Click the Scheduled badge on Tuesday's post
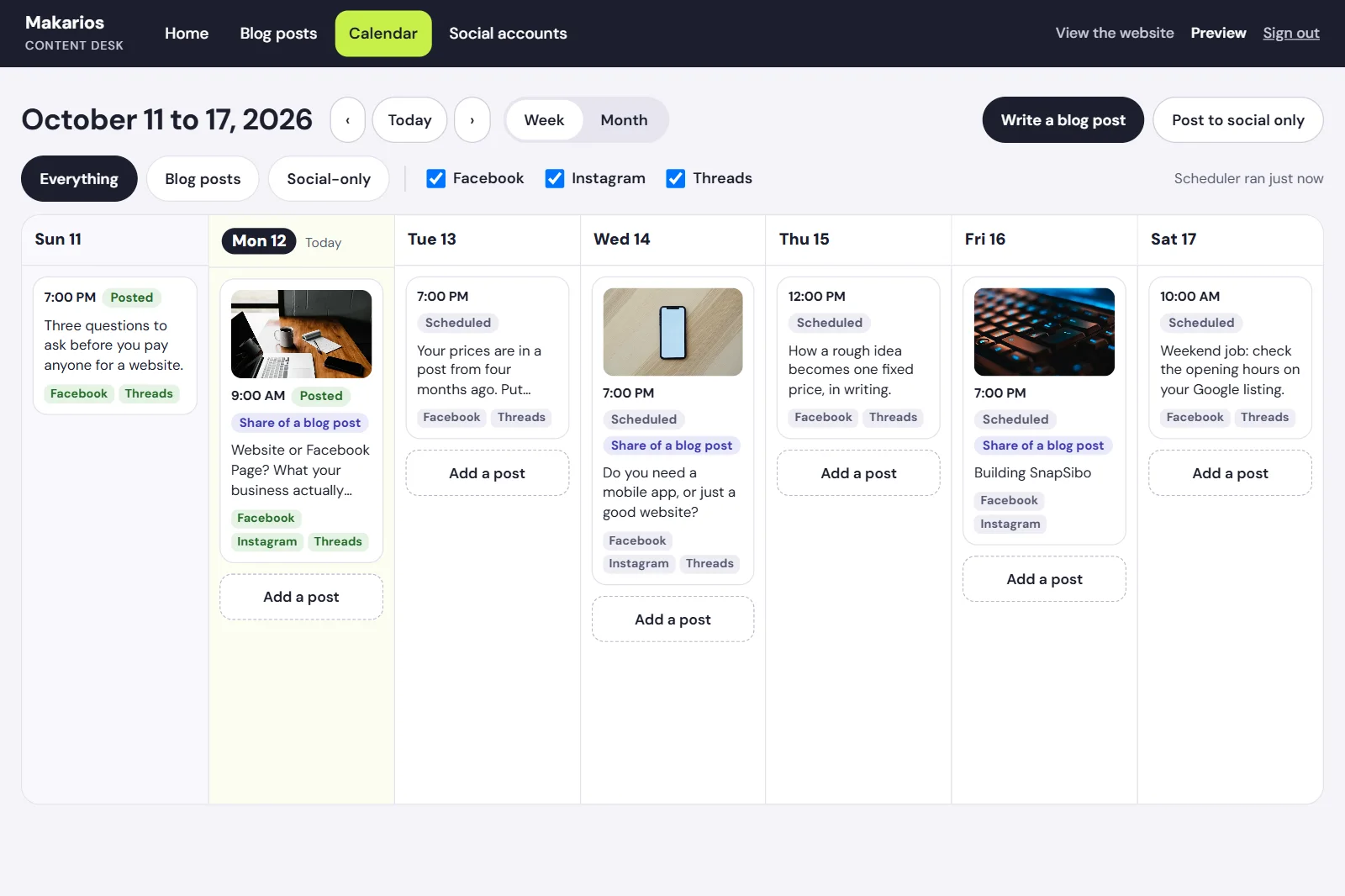The height and width of the screenshot is (896, 1345). click(x=458, y=323)
